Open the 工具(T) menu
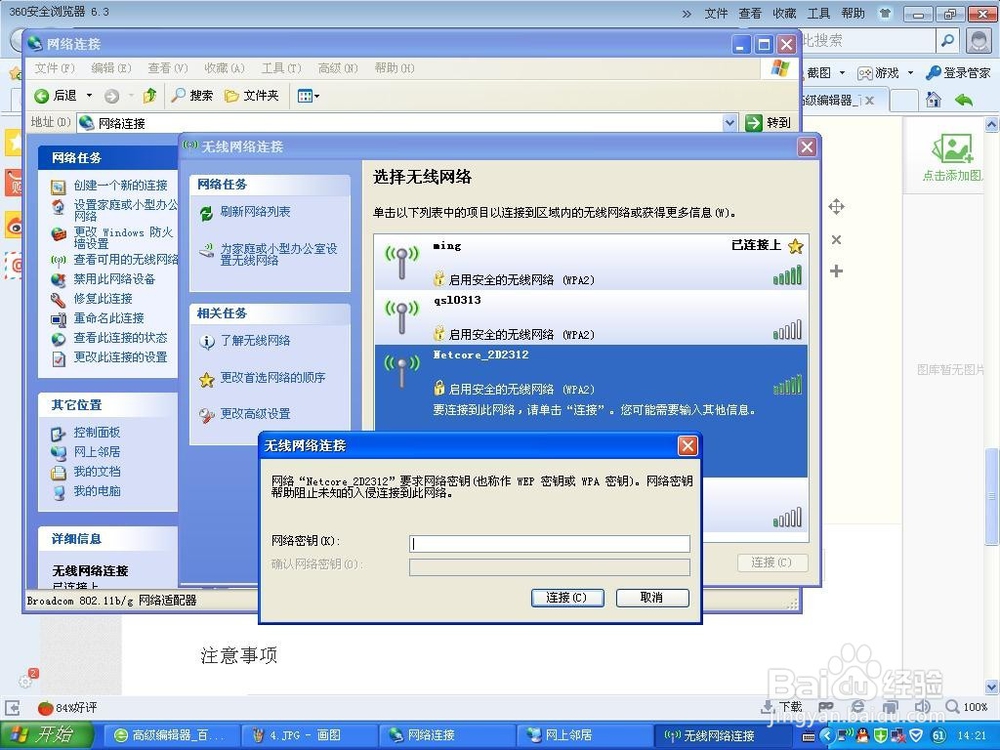Screen dimensions: 1000x750 point(279,68)
